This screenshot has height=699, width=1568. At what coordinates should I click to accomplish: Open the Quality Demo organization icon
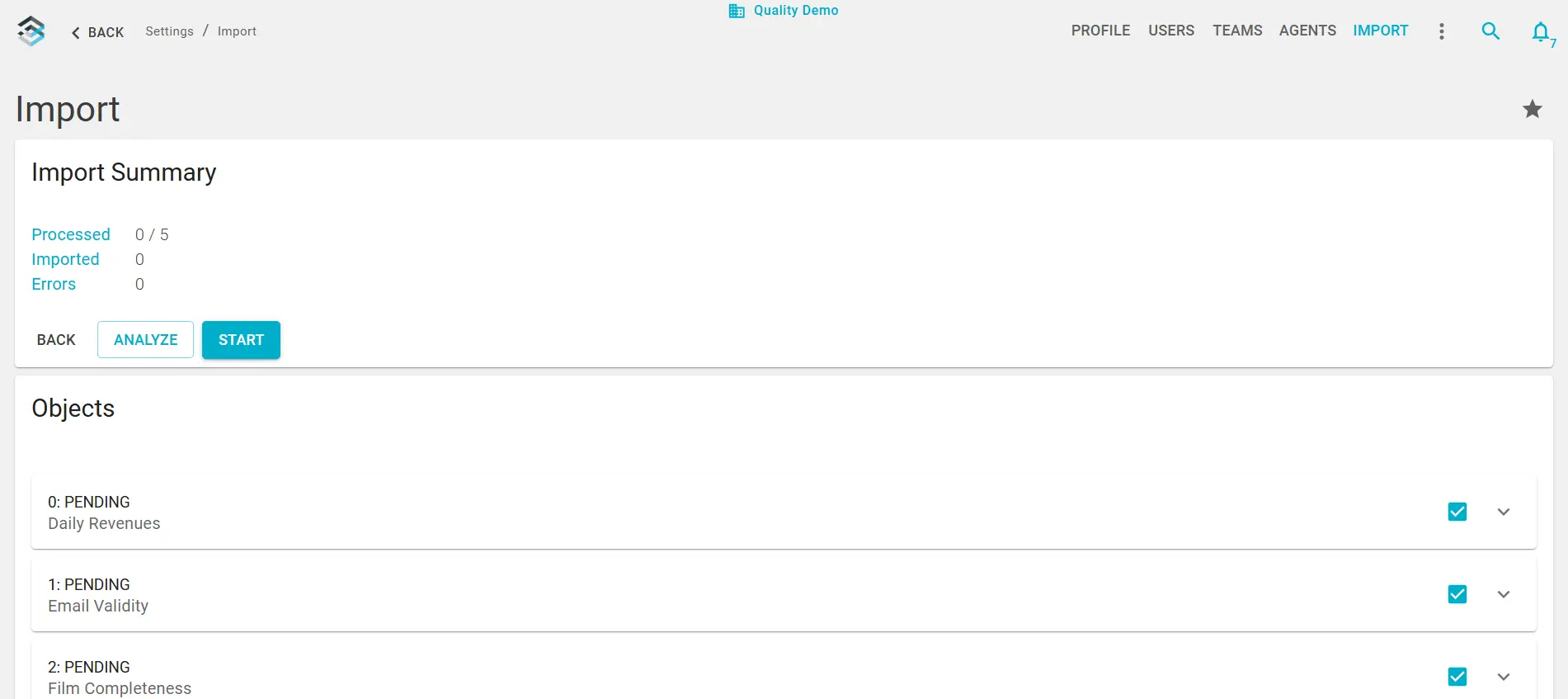736,11
